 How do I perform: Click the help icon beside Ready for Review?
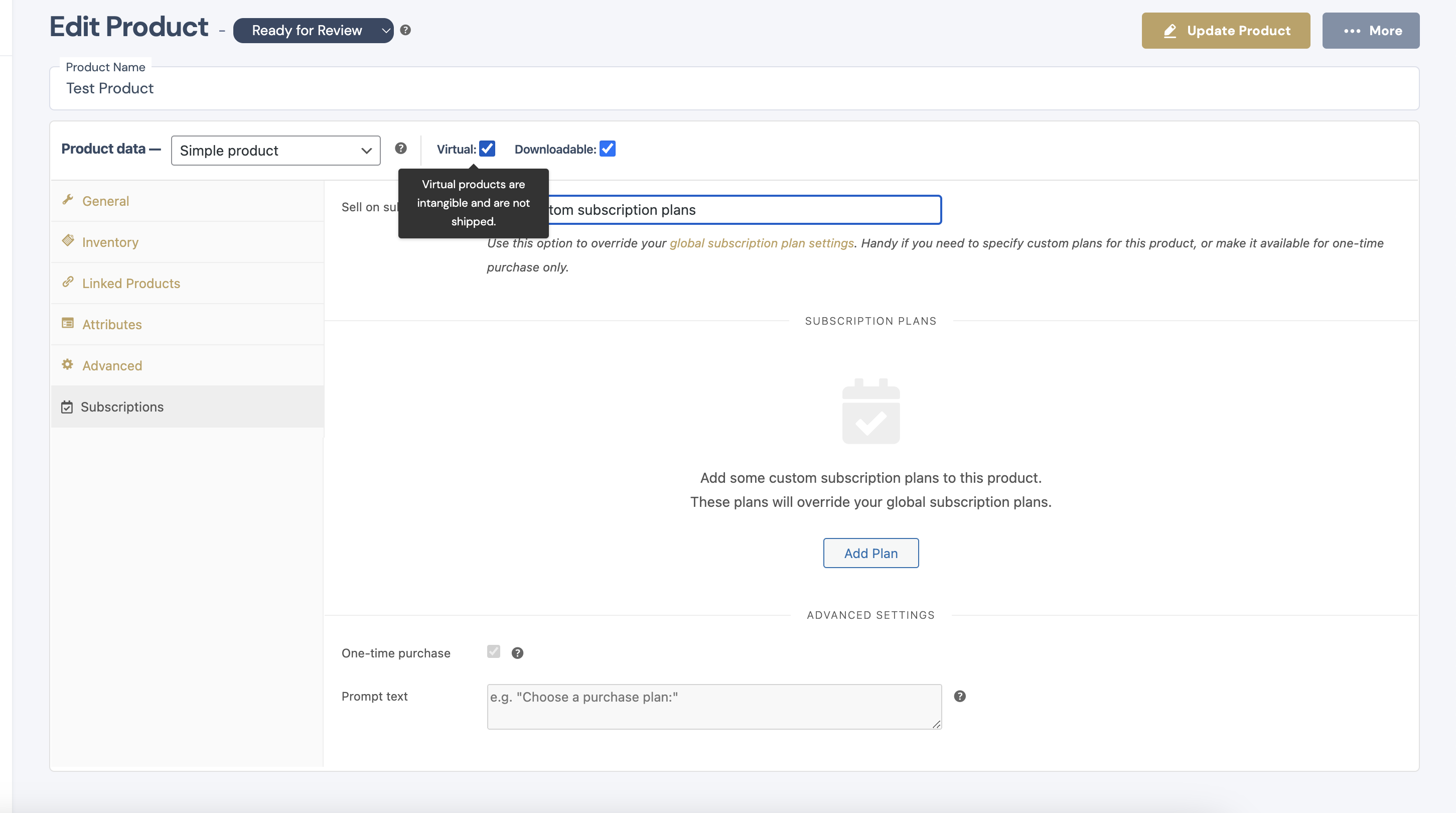(x=405, y=30)
